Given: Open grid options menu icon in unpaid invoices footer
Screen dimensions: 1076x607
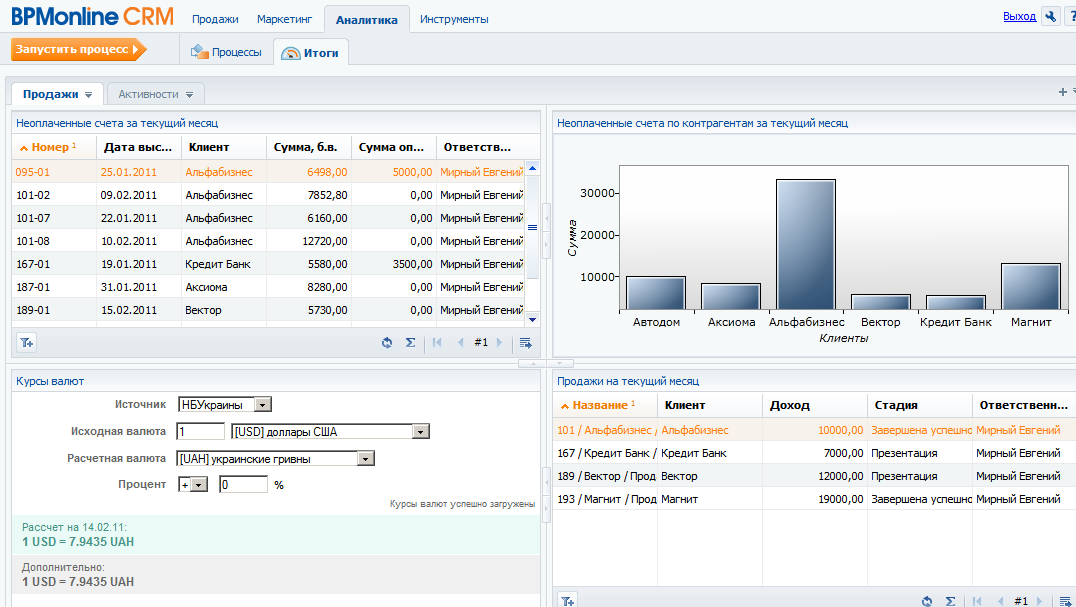Looking at the screenshot, I should click(x=525, y=343).
